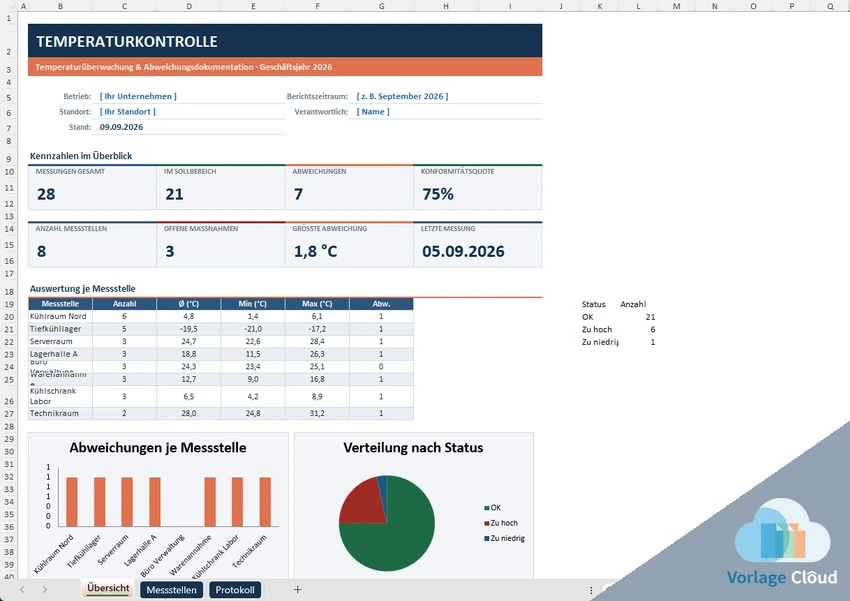Image resolution: width=850 pixels, height=601 pixels.
Task: Select the 'Tiefkühllager' cell in the table
Action: [x=60, y=329]
